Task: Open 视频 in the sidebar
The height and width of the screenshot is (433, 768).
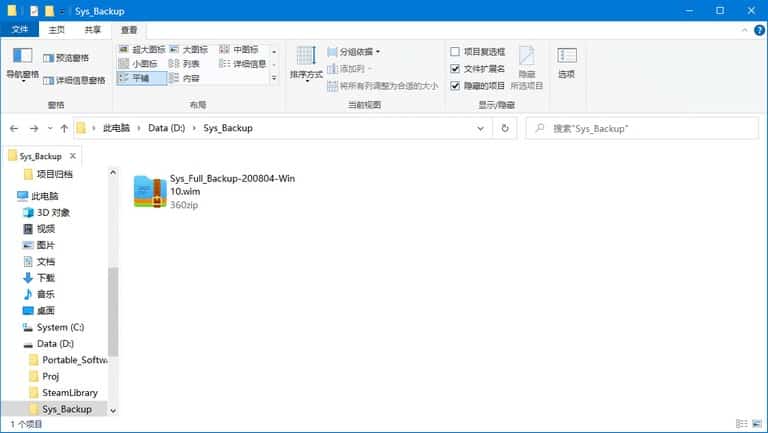Action: coord(40,229)
